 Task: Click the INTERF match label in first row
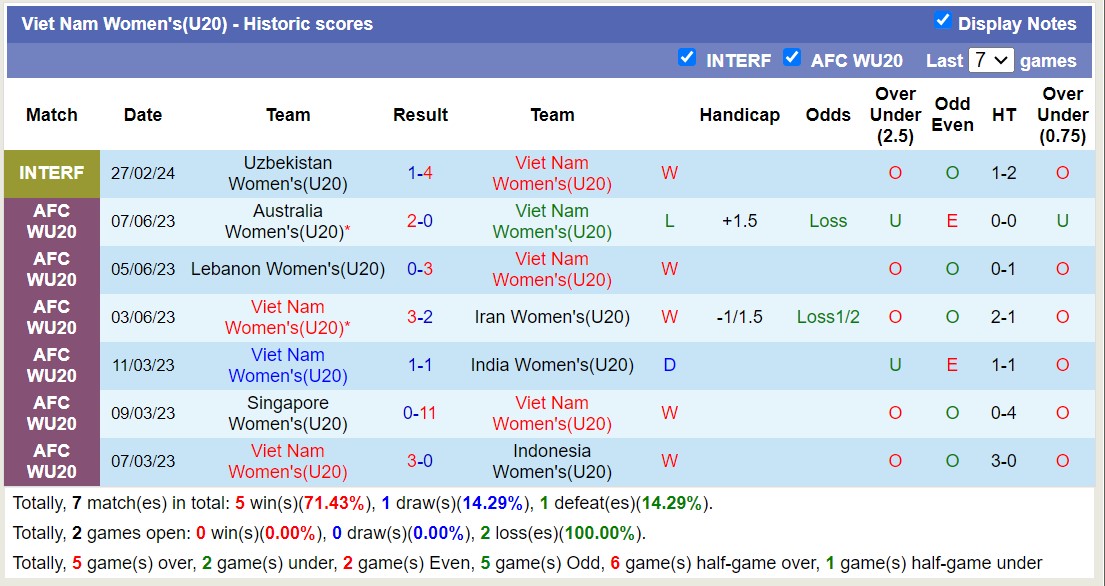(x=52, y=173)
